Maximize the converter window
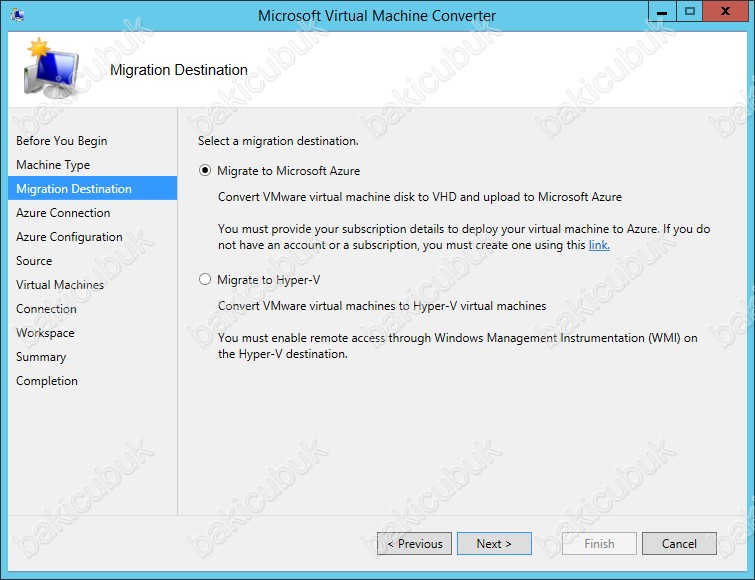Image resolution: width=755 pixels, height=580 pixels. pyautogui.click(x=690, y=12)
